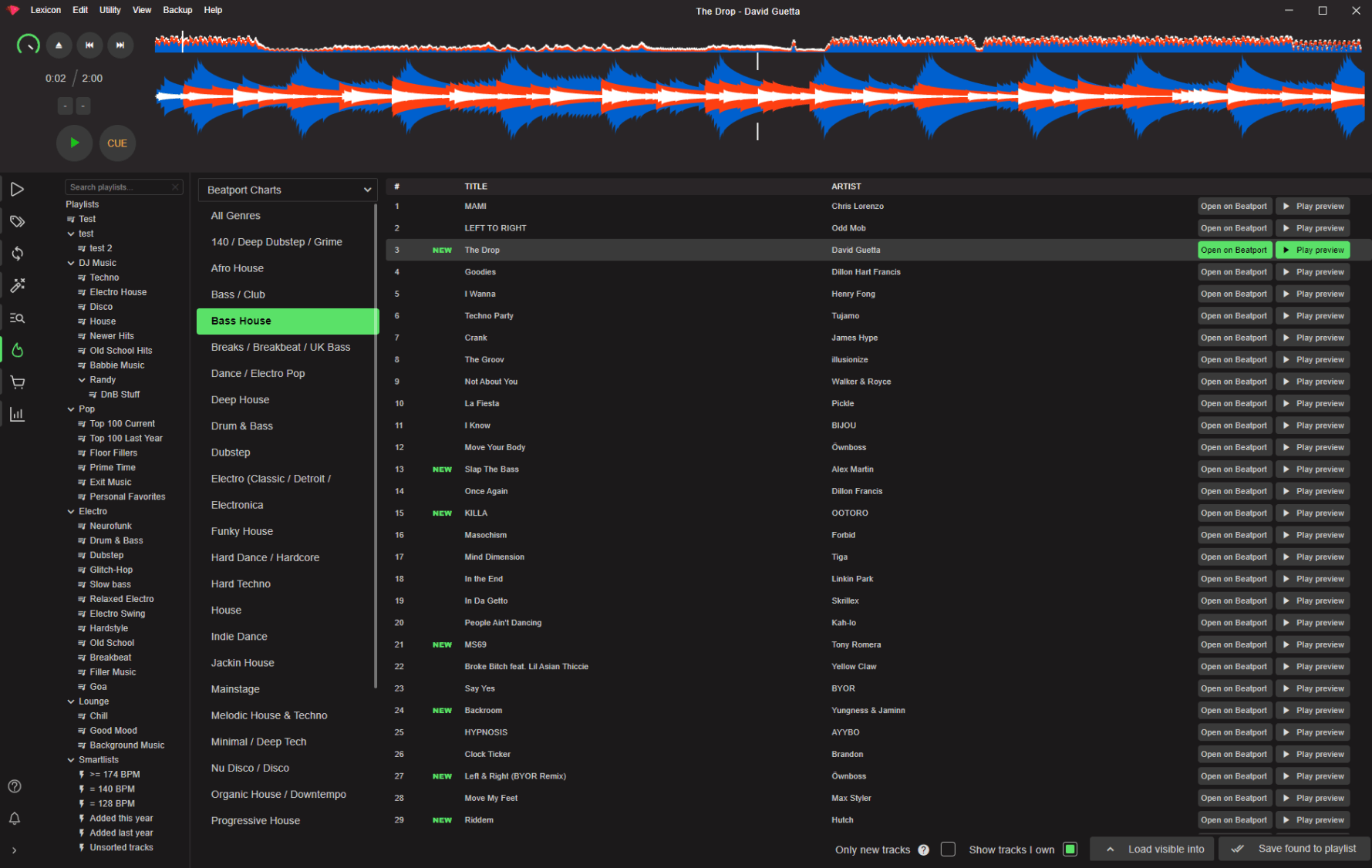Screen dimensions: 1372x868
Task: Click the Lexicon logo icon
Action: pos(13,10)
